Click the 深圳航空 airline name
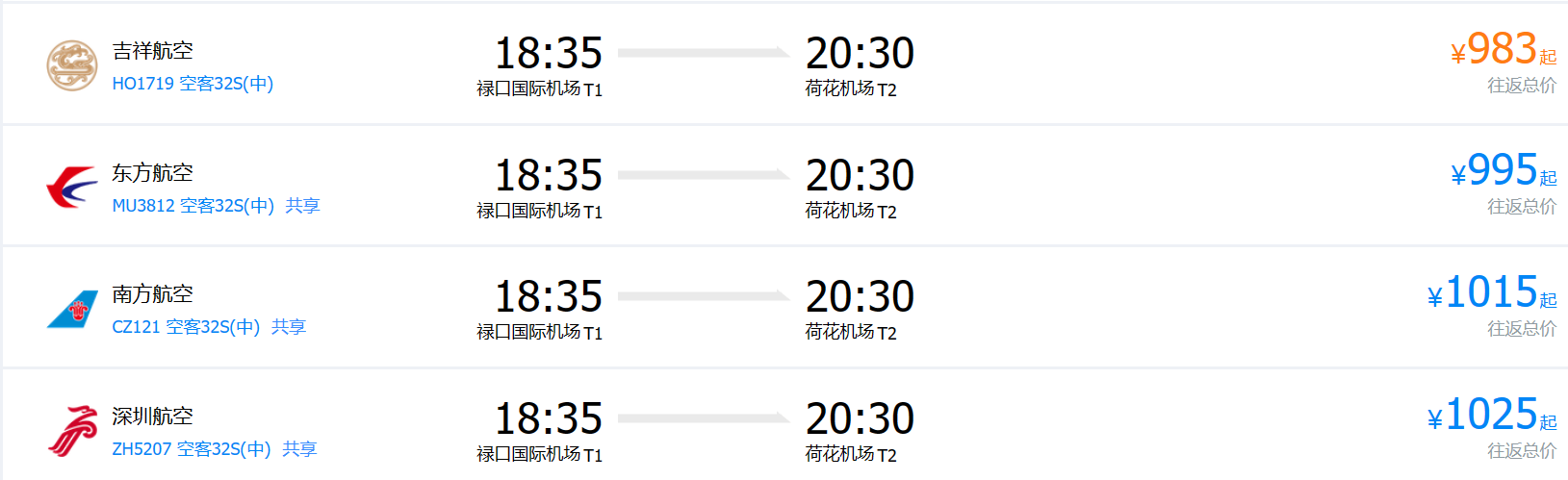 point(152,417)
